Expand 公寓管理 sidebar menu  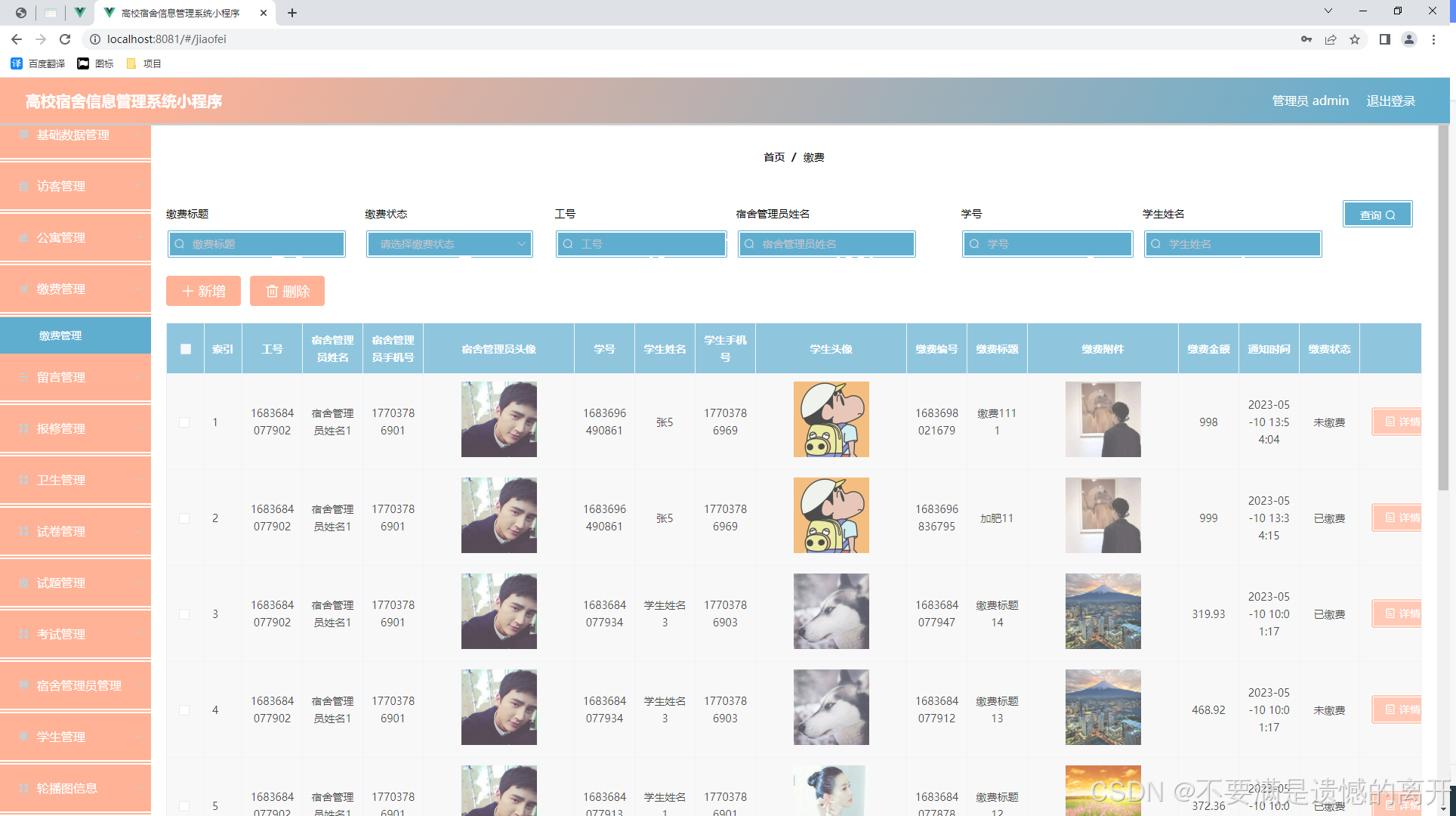click(76, 237)
